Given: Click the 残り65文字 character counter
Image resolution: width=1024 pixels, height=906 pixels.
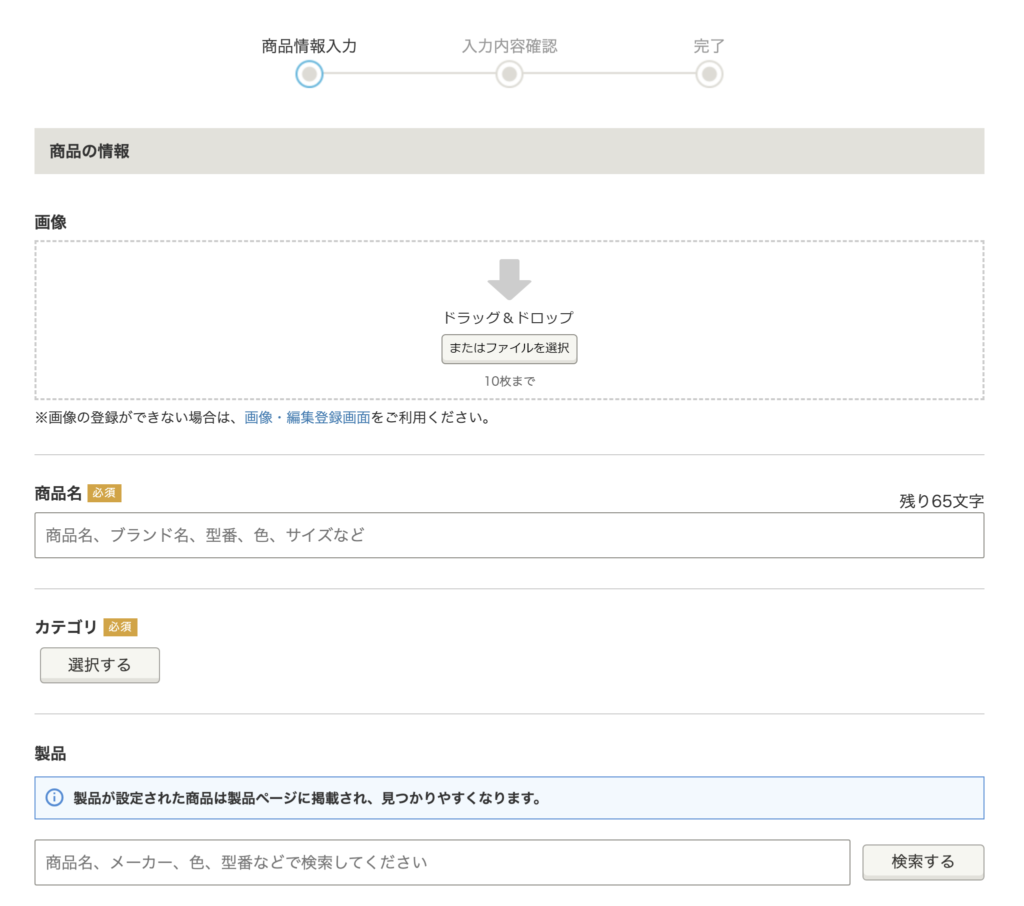Looking at the screenshot, I should pyautogui.click(x=941, y=501).
